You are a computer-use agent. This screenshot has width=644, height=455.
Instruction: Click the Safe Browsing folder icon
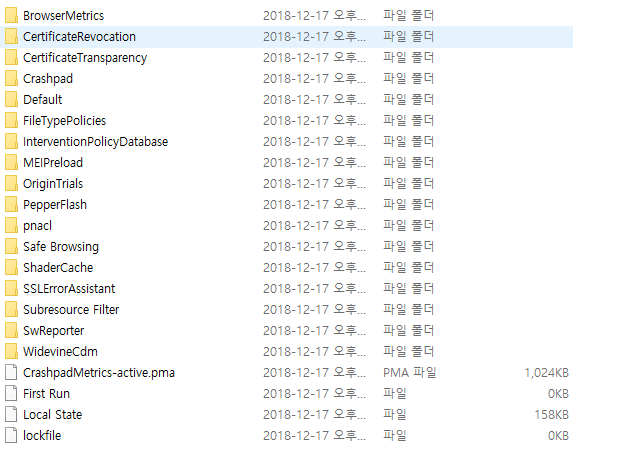11,246
